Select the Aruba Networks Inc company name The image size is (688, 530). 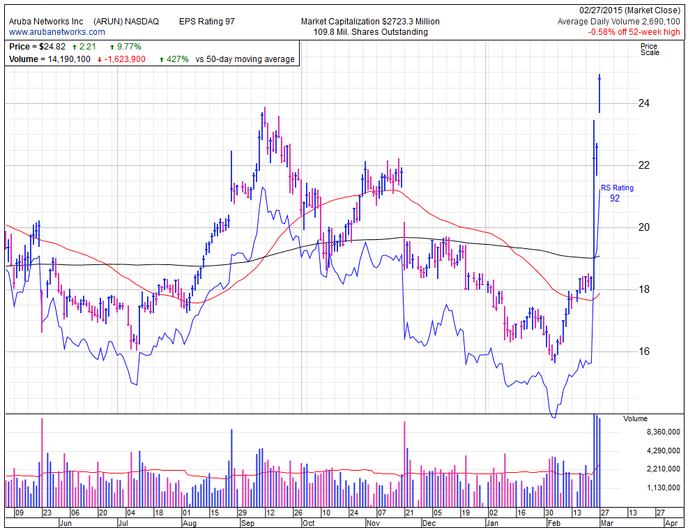[46, 21]
